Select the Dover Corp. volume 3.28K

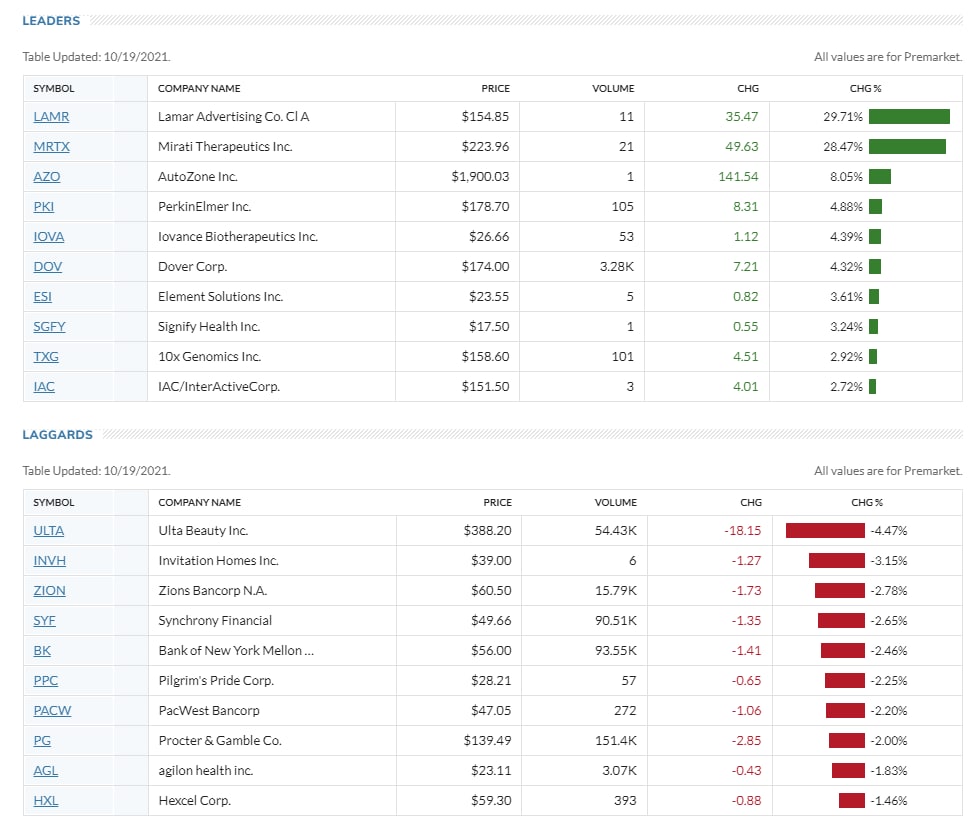616,266
